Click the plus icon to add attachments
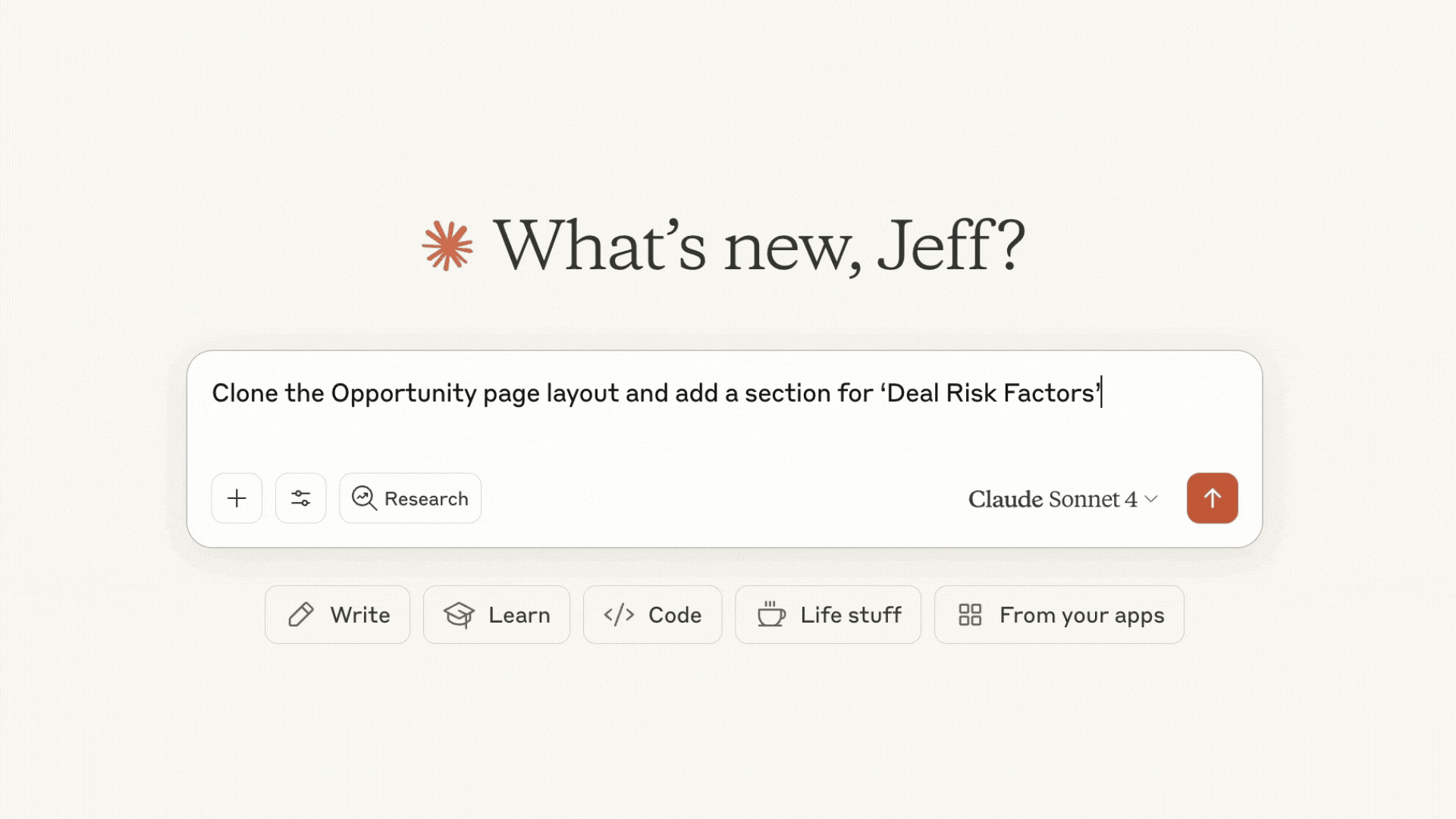The width and height of the screenshot is (1456, 819). 237,498
